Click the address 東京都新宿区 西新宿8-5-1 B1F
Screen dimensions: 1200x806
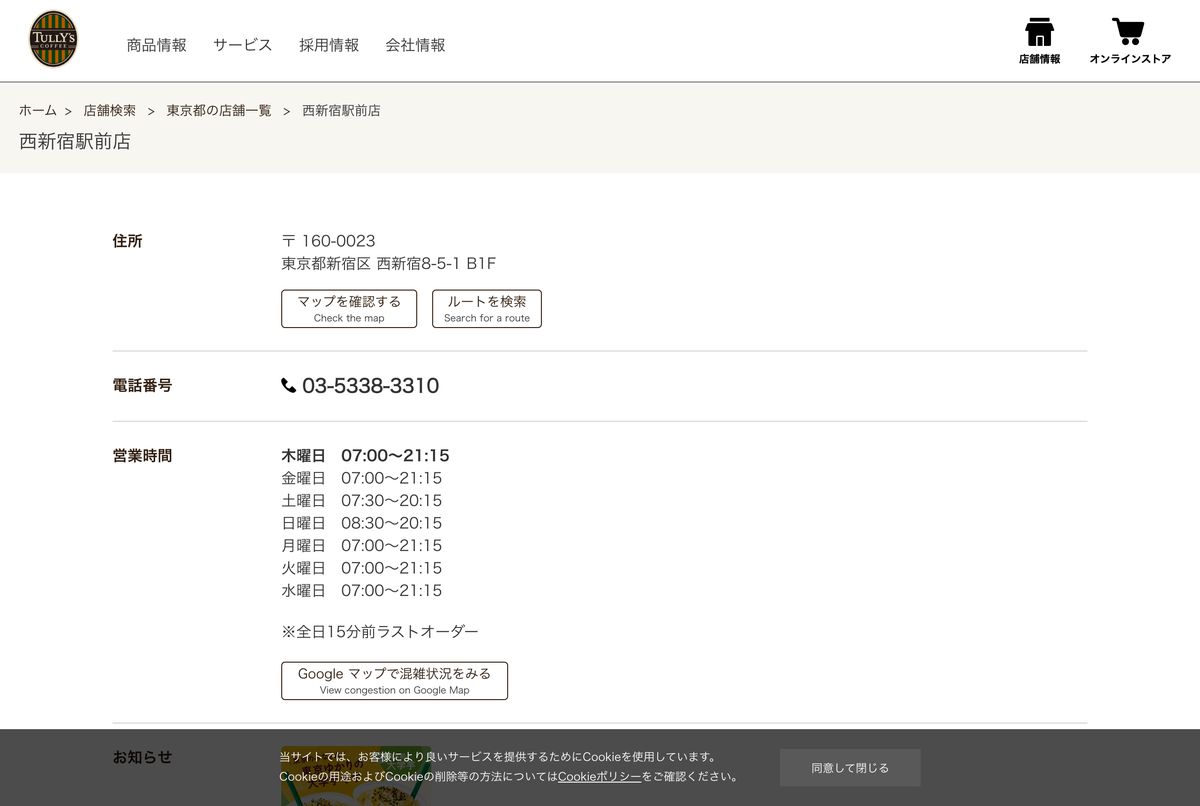389,264
